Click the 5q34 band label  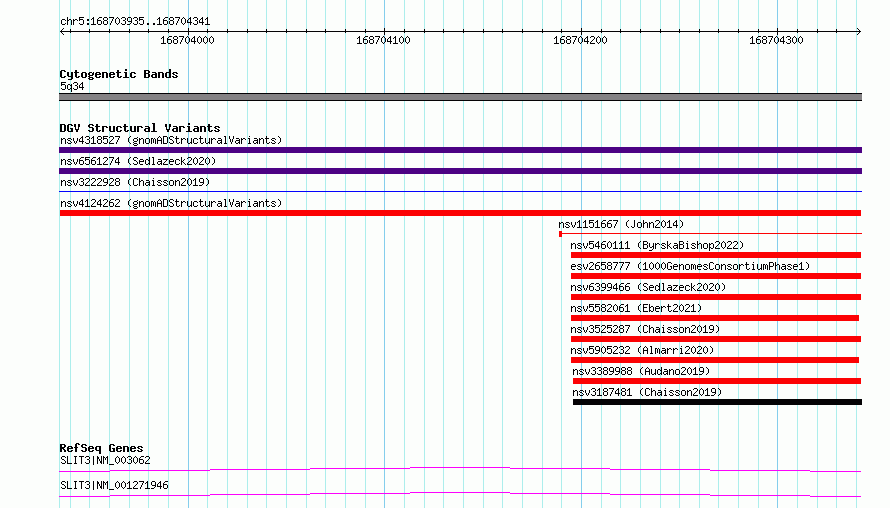[72, 86]
